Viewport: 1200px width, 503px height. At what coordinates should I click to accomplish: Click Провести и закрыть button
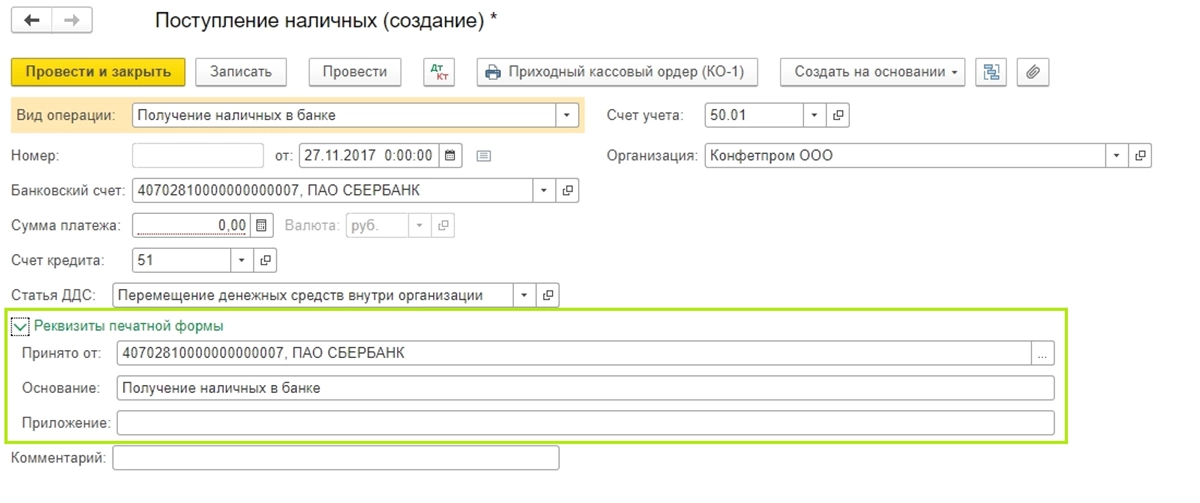coord(98,72)
